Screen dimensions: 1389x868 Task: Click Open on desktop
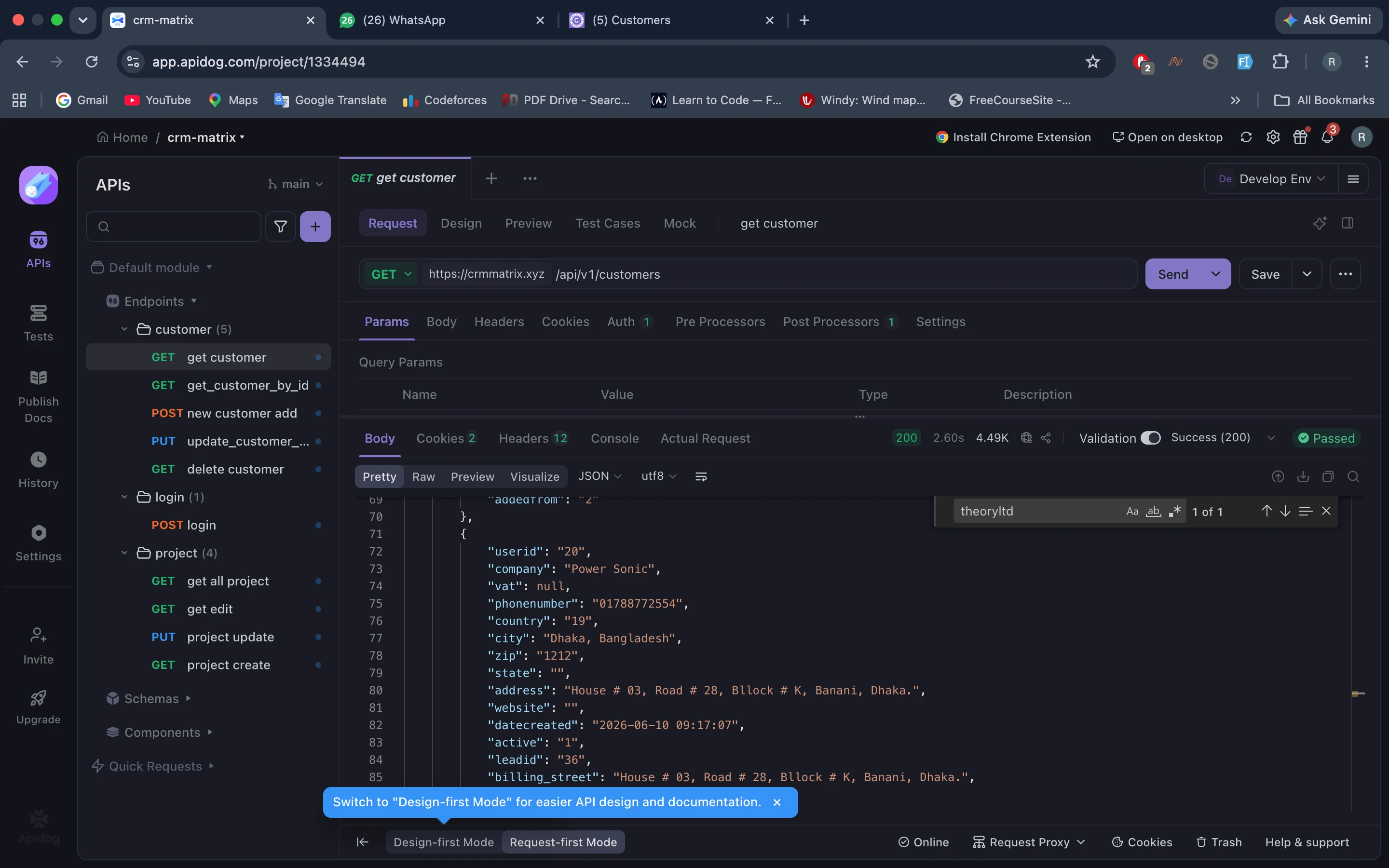(1168, 137)
